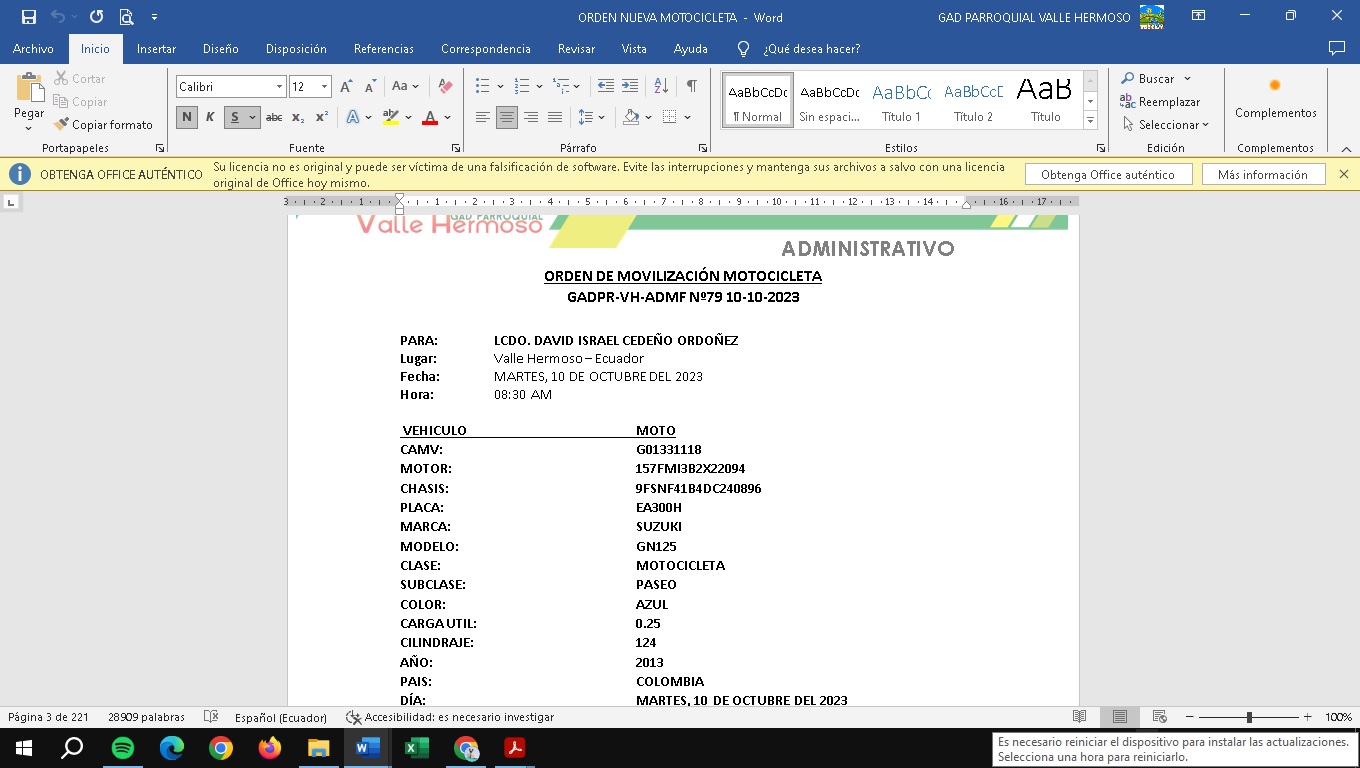The width and height of the screenshot is (1360, 768).
Task: Expand the Seleccionar dropdown
Action: click(1166, 125)
